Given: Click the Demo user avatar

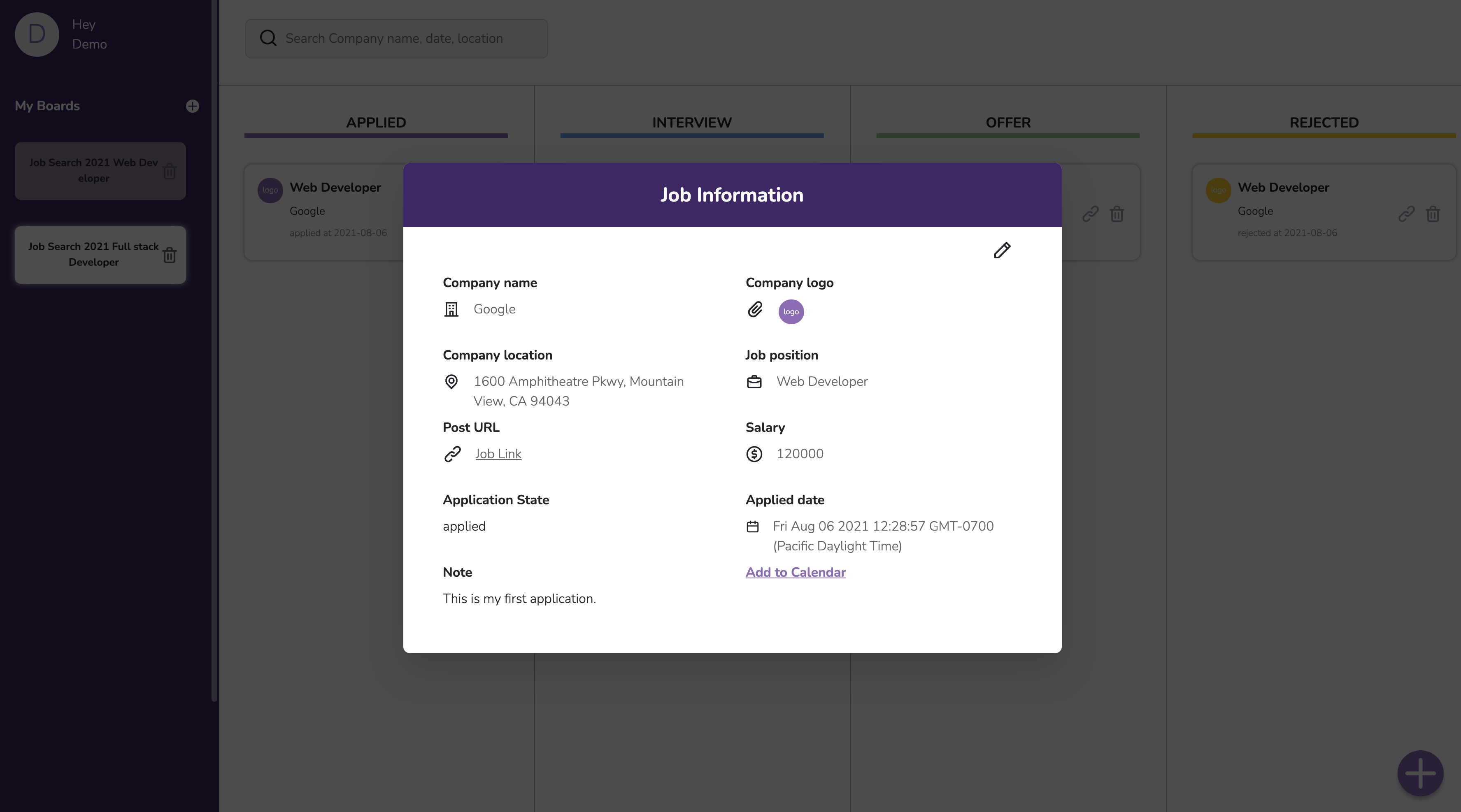Looking at the screenshot, I should point(36,35).
